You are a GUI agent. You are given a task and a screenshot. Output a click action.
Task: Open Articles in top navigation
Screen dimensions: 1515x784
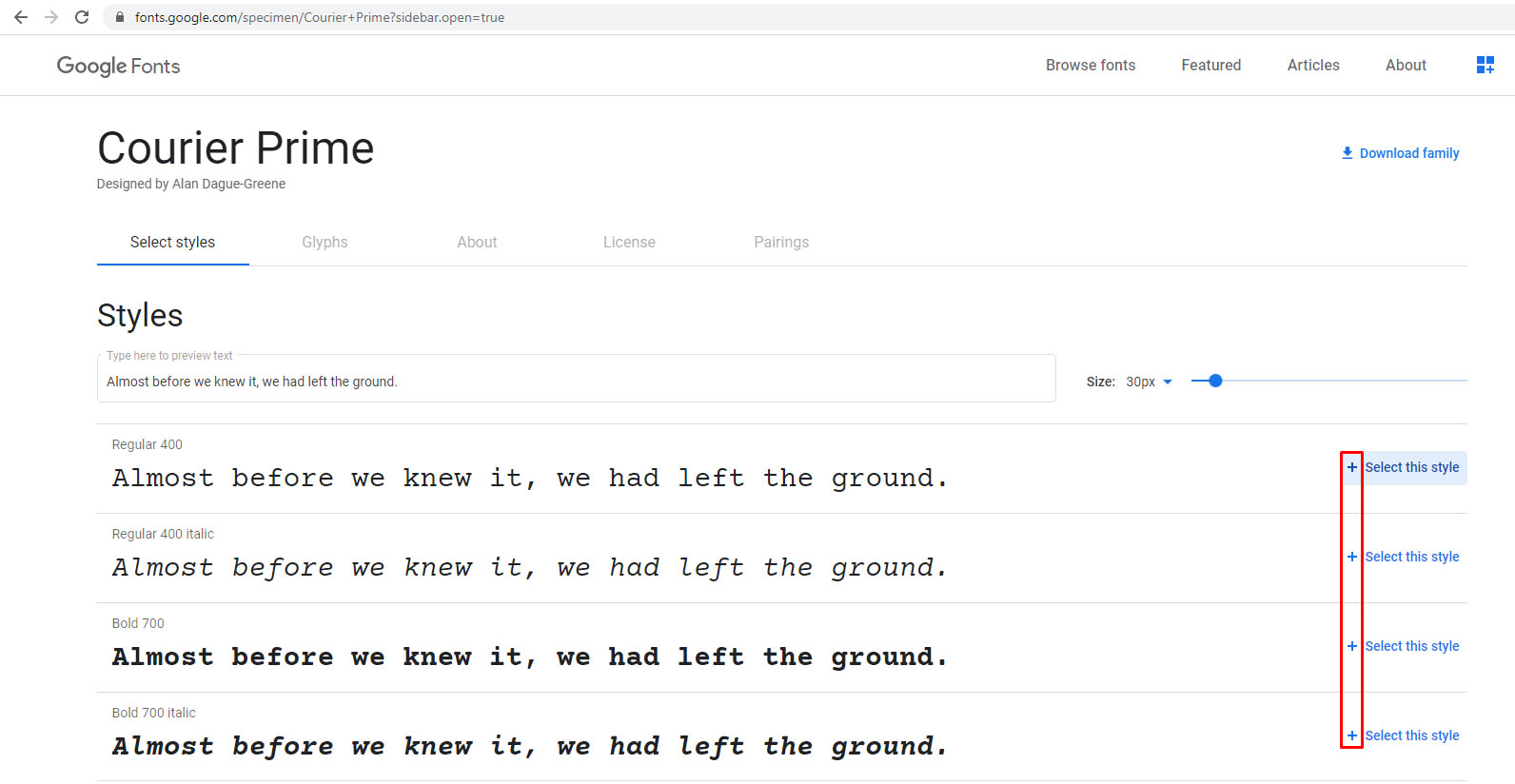[x=1313, y=65]
